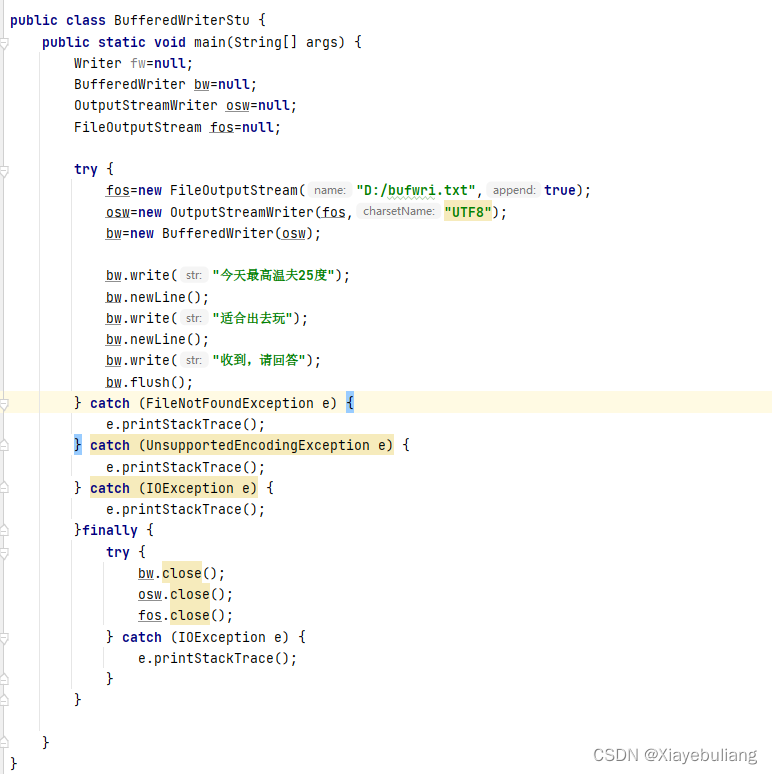Toggle fold marker beside the inner catch IOException line
The height and width of the screenshot is (774, 772).
tap(4, 638)
